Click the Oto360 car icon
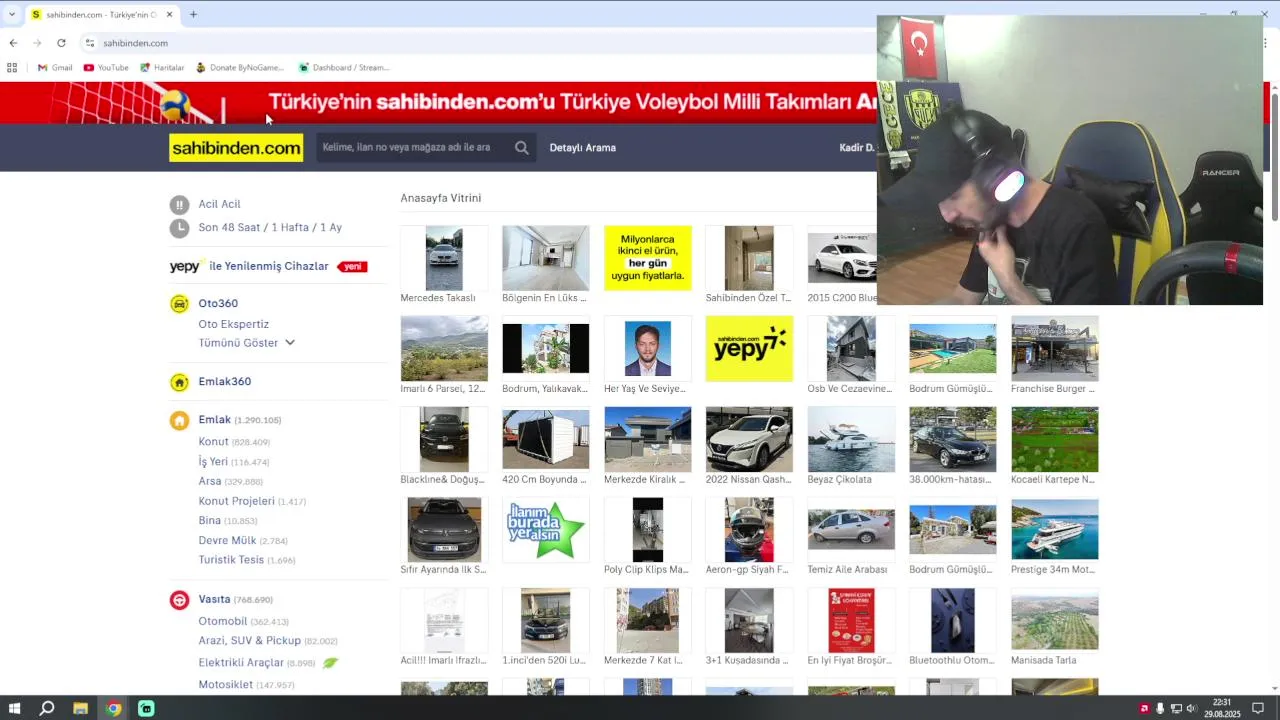1280x720 pixels. click(179, 304)
